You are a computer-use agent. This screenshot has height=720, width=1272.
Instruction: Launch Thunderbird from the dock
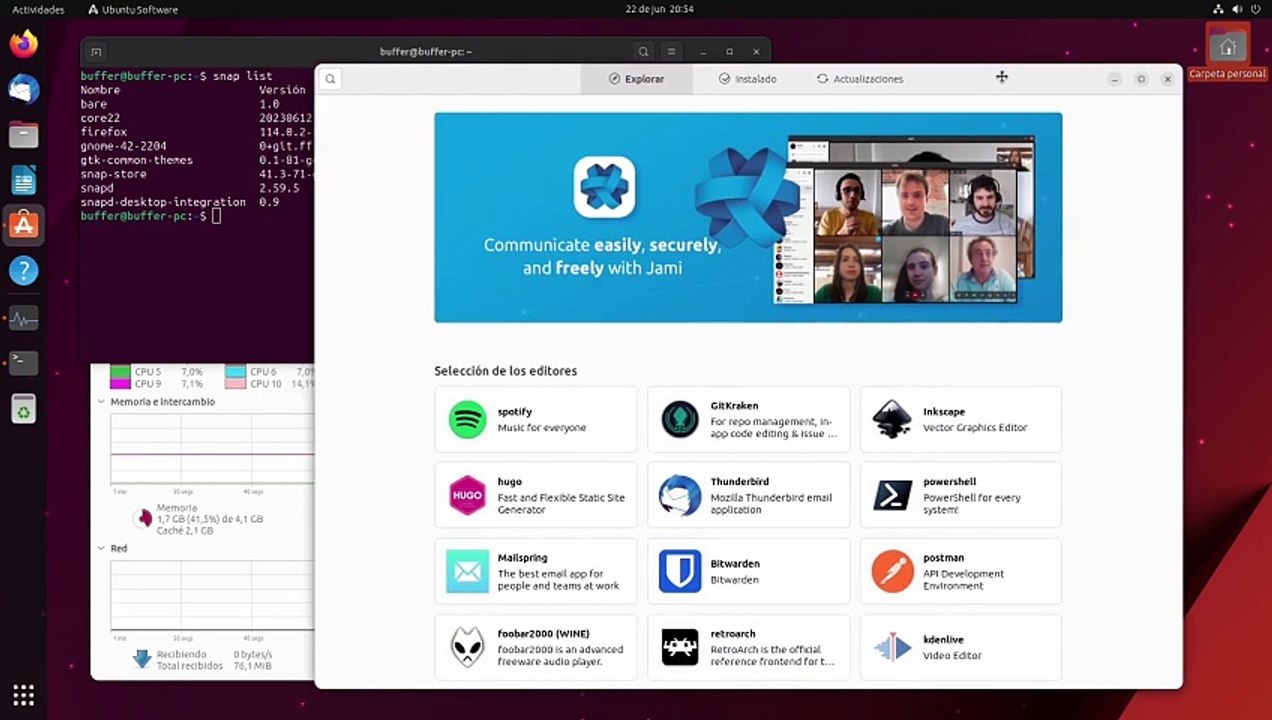[23, 89]
